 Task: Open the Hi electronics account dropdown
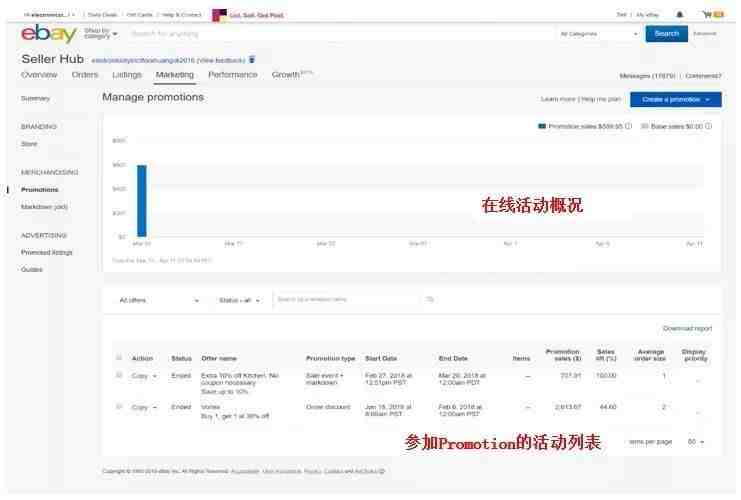click(x=49, y=15)
